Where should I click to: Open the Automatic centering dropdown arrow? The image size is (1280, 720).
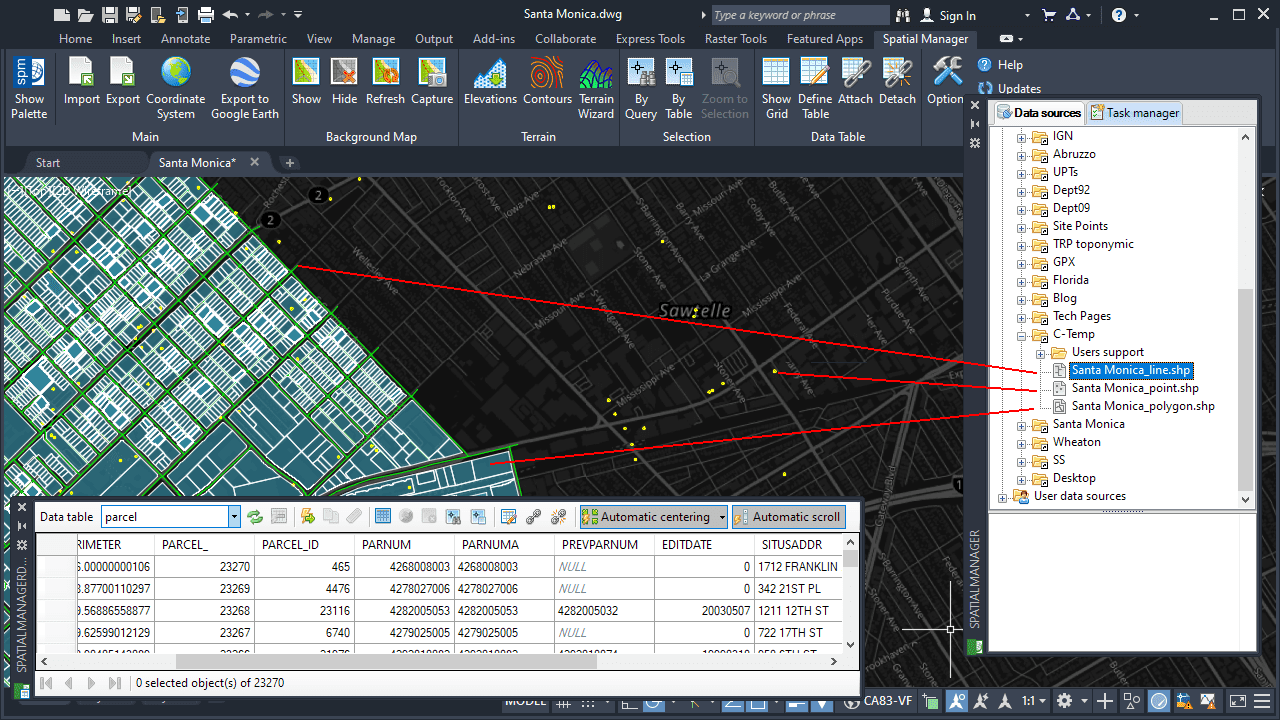tap(721, 517)
